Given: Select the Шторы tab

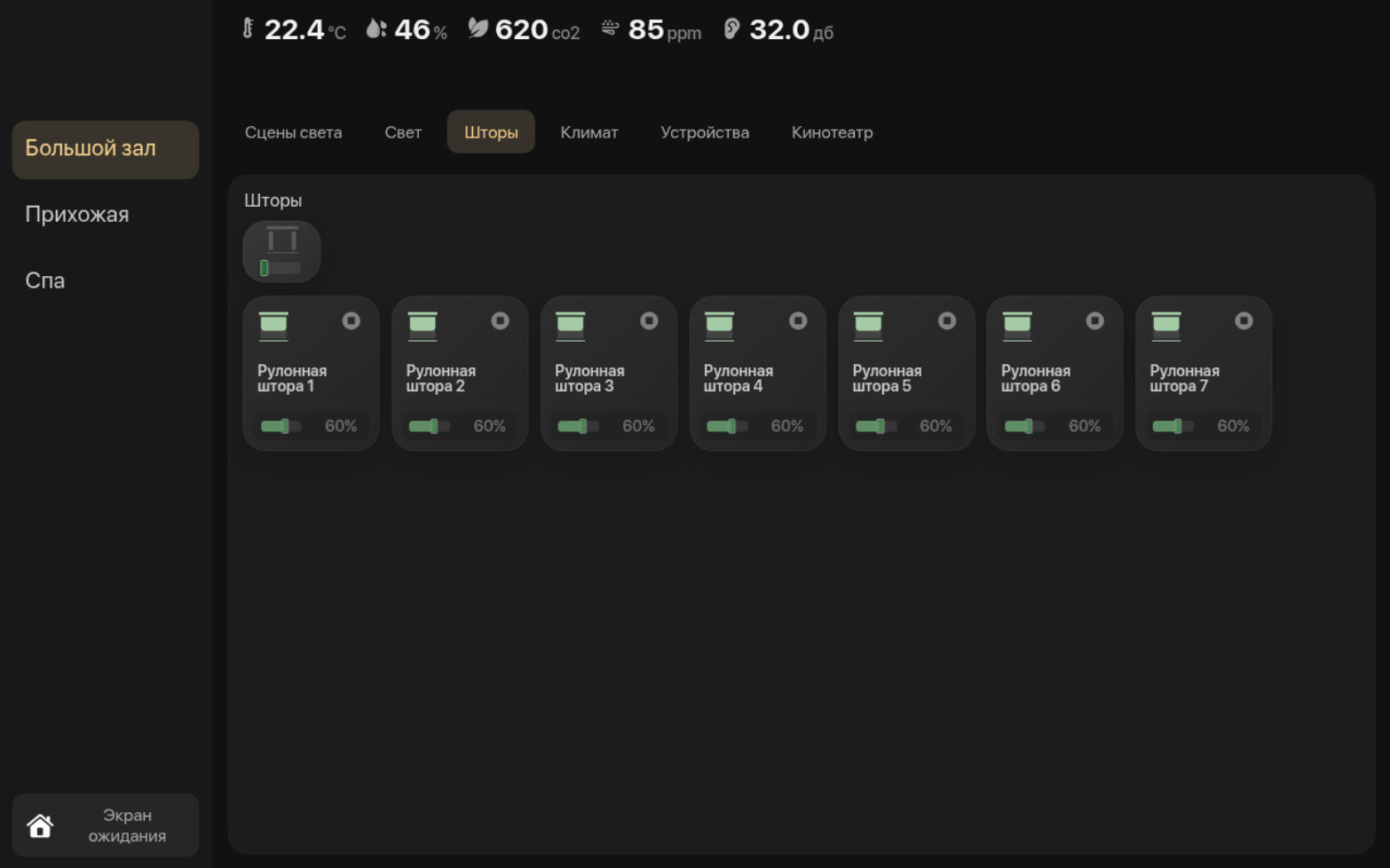Looking at the screenshot, I should (x=491, y=132).
